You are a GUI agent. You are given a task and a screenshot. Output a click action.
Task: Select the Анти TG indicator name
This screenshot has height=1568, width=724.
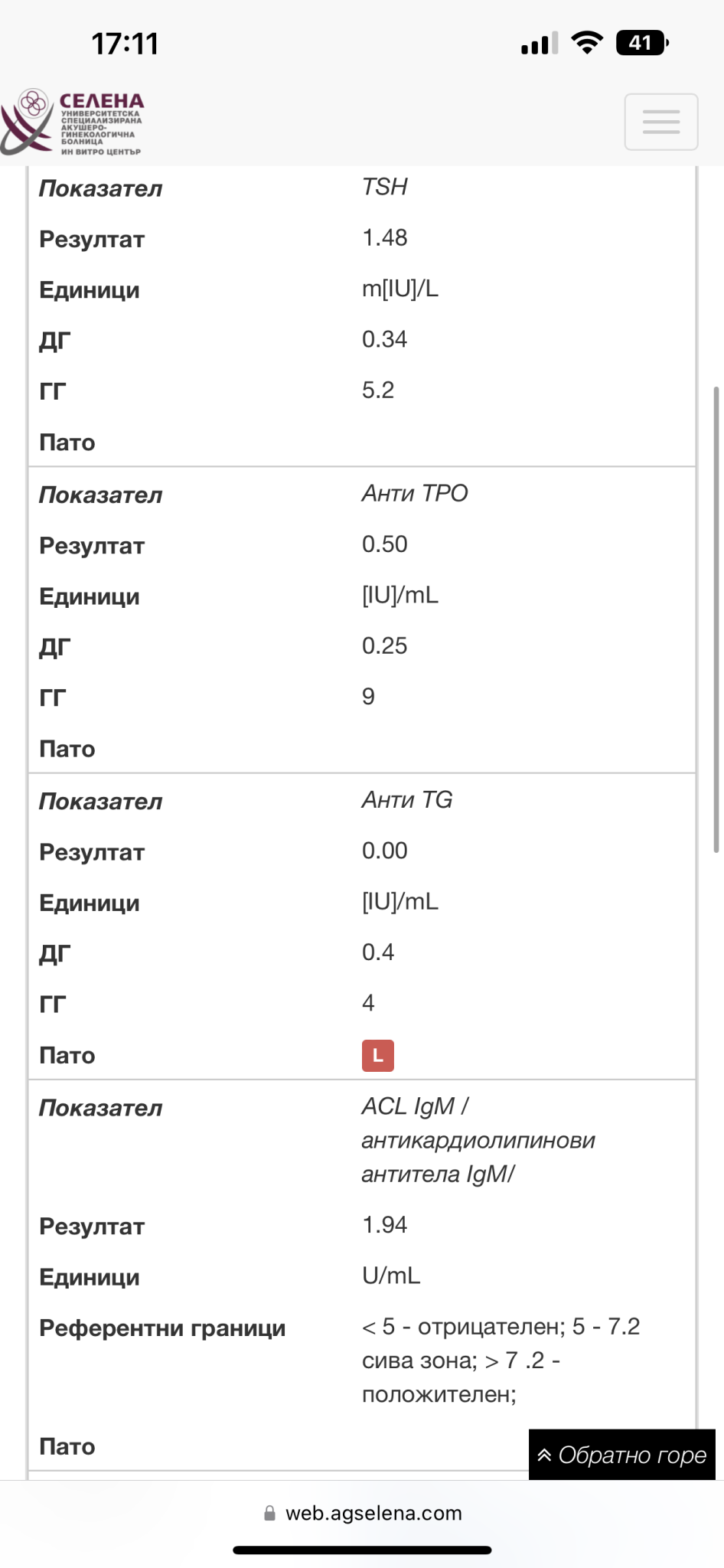(x=406, y=800)
